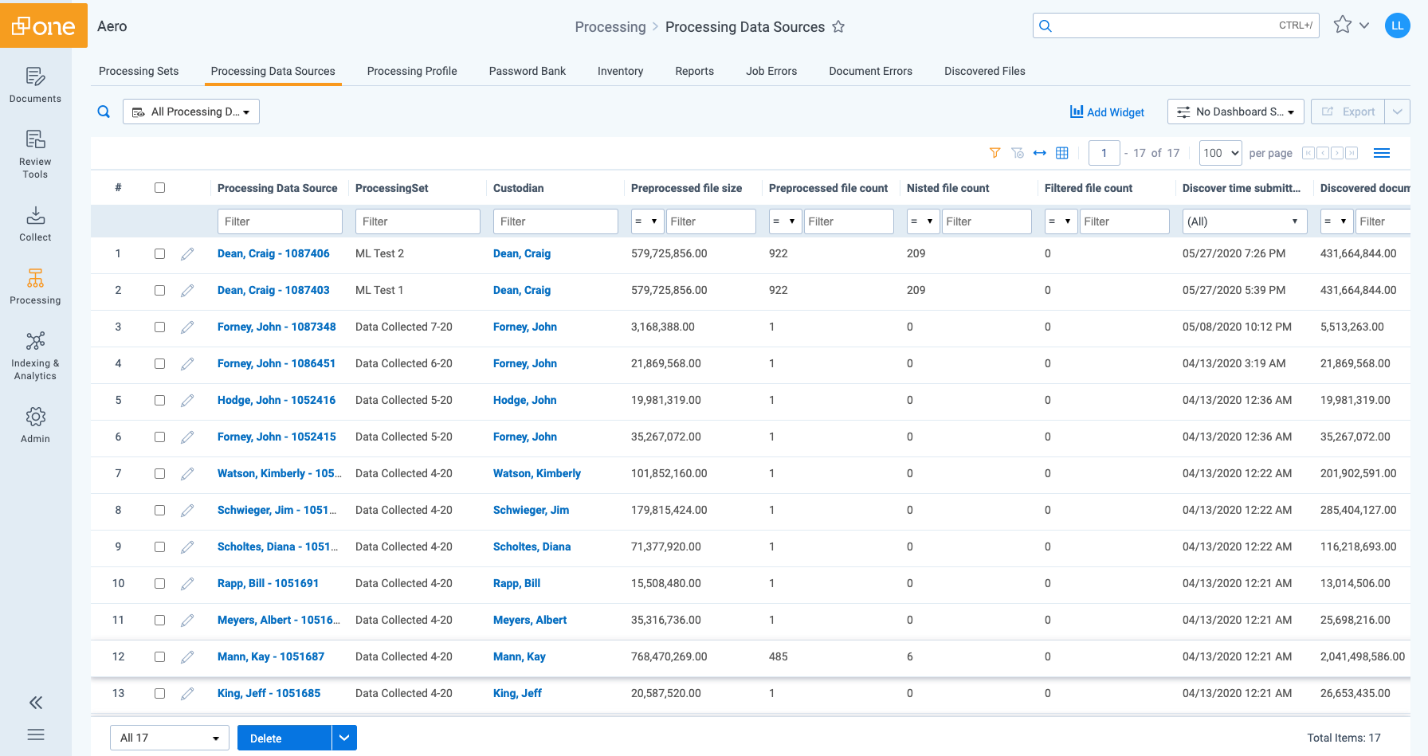Check the box for row 1
This screenshot has width=1428, height=756.
point(160,254)
